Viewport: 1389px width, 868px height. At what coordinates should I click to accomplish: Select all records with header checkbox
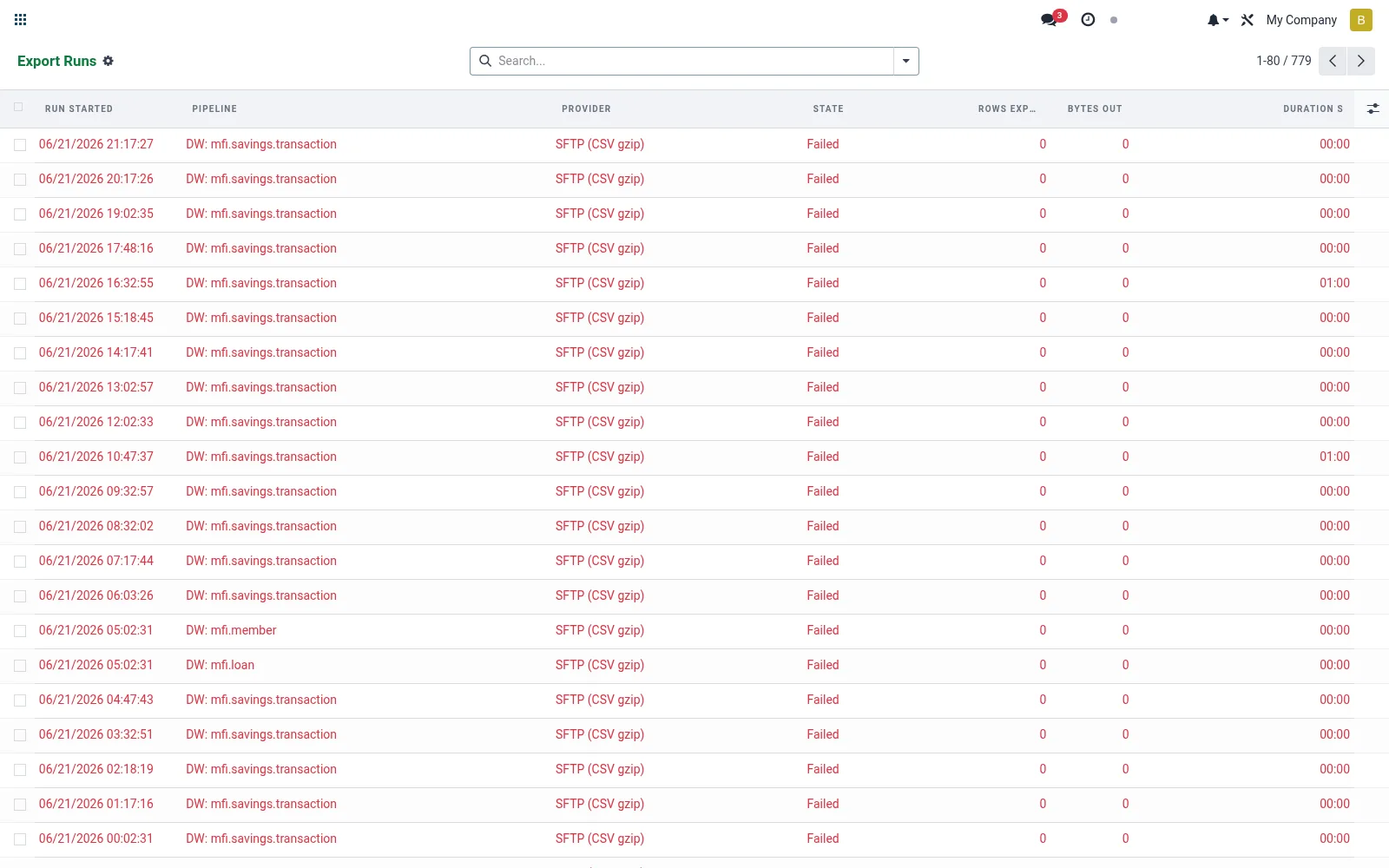[18, 108]
